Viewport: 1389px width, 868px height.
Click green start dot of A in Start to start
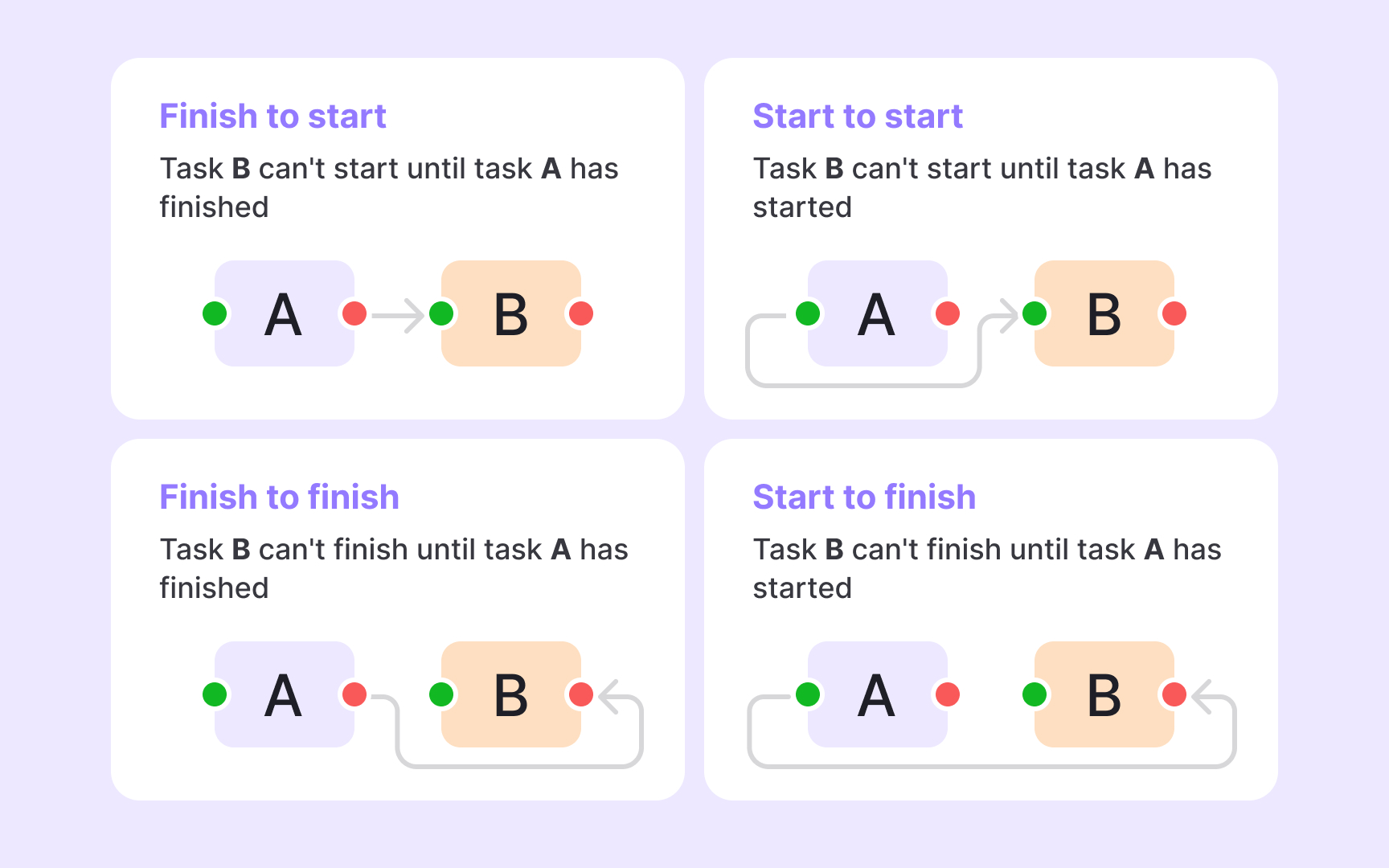click(x=808, y=313)
